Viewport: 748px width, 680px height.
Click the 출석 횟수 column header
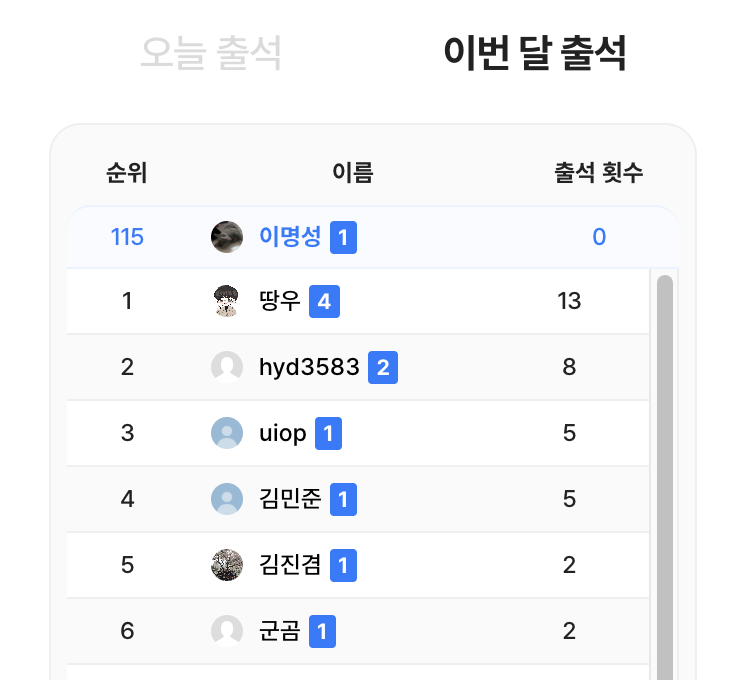[x=598, y=173]
